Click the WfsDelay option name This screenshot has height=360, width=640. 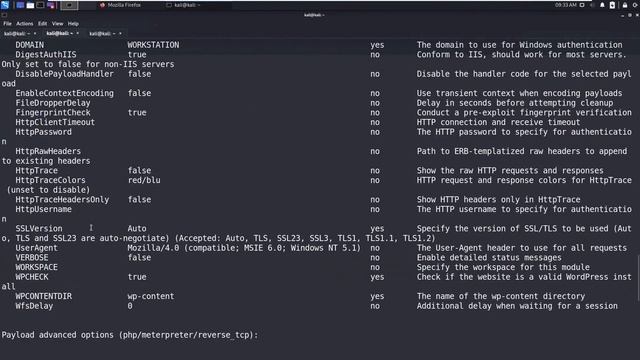point(34,306)
